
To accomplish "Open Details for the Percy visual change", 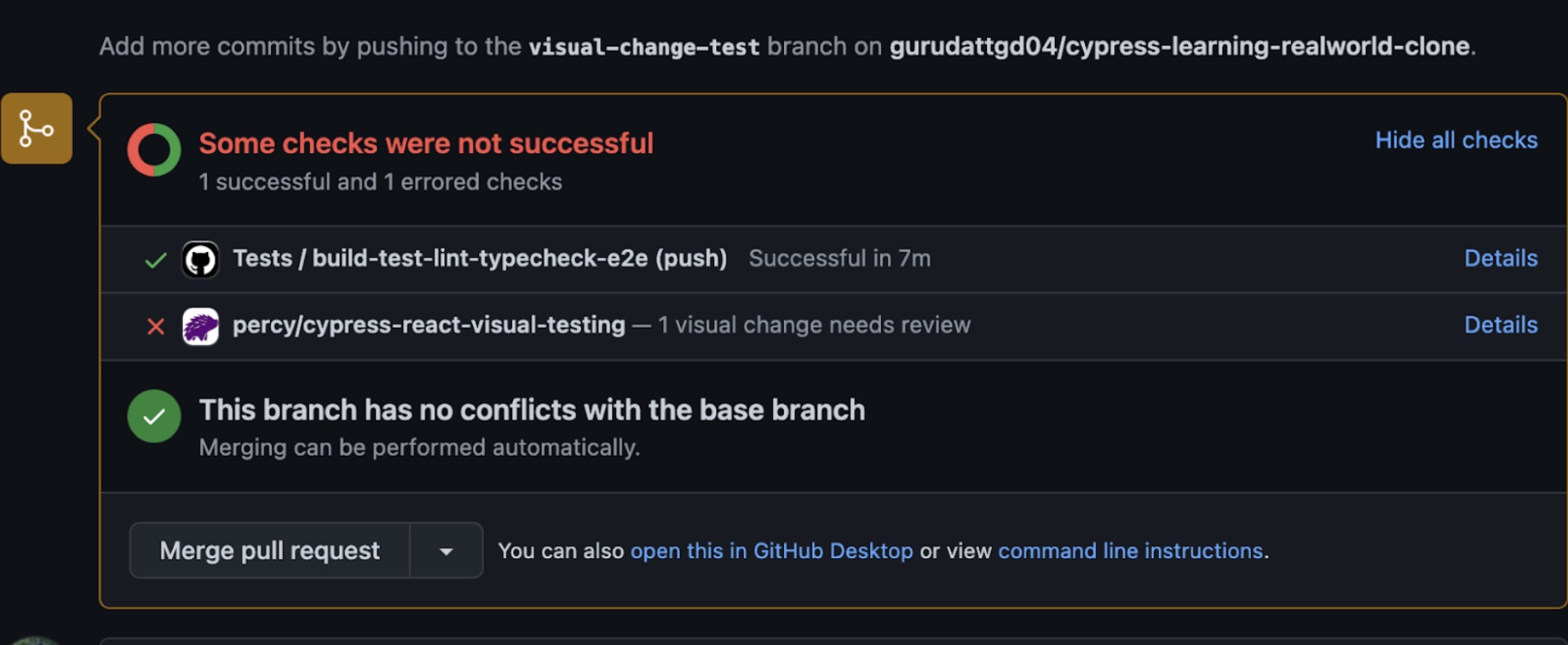I will (1500, 325).
